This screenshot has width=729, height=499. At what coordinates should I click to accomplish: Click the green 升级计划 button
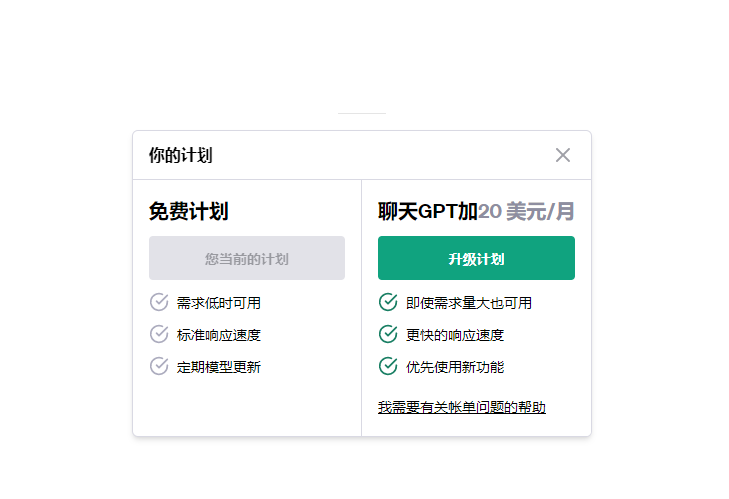click(476, 259)
